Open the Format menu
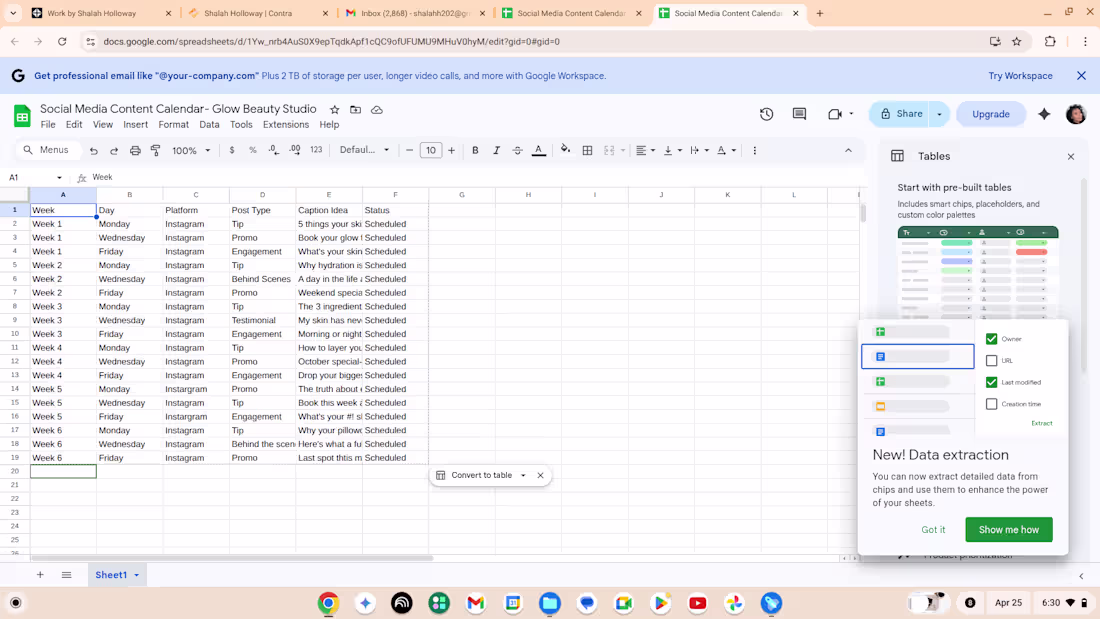 pos(173,125)
